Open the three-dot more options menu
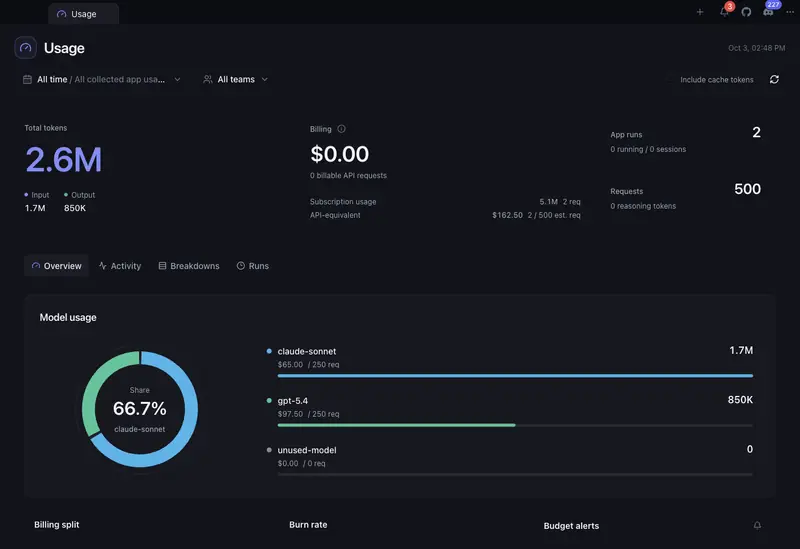This screenshot has height=549, width=800. click(x=790, y=12)
